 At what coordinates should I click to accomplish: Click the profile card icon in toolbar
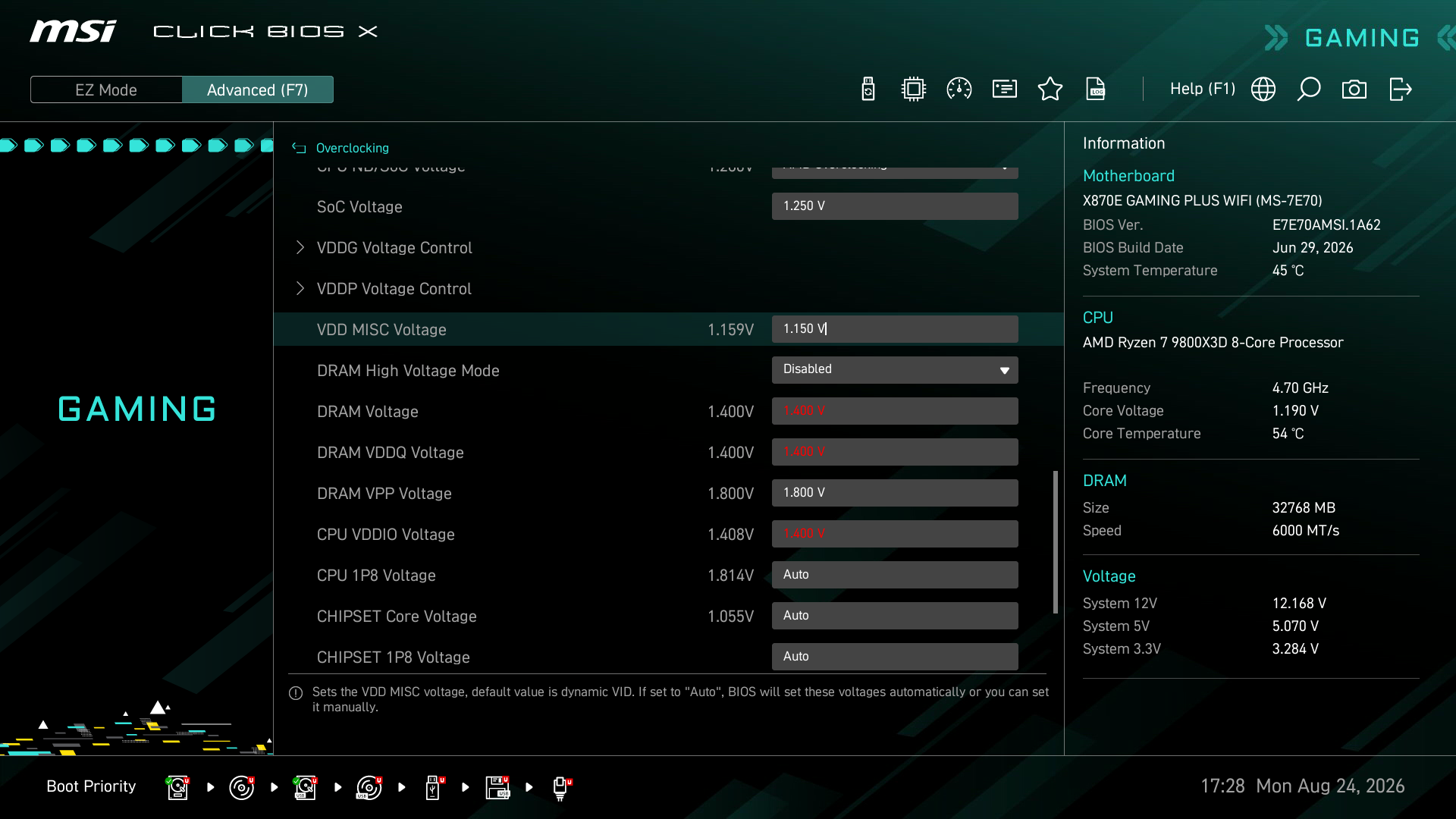1005,89
